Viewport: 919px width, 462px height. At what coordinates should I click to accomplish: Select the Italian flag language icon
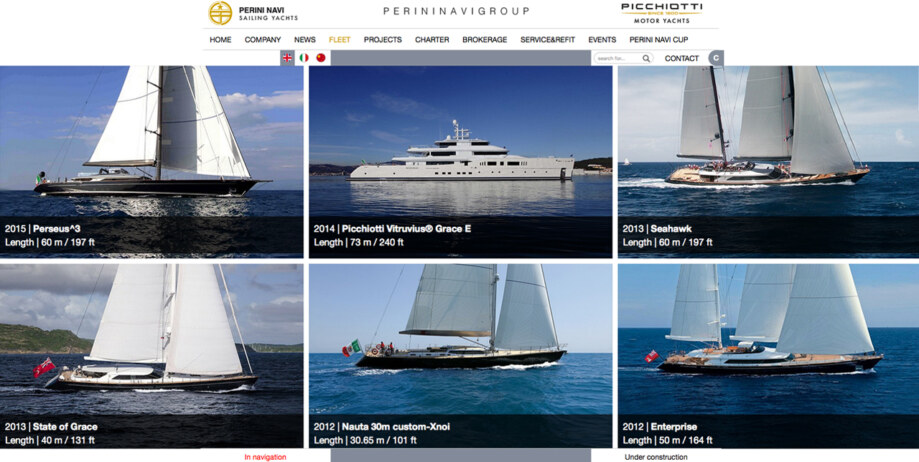304,57
